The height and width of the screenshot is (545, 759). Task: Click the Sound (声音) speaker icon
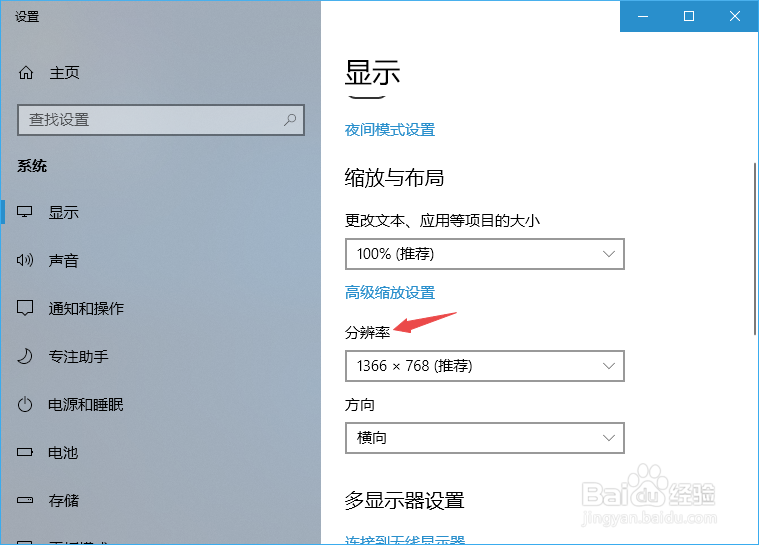26,261
